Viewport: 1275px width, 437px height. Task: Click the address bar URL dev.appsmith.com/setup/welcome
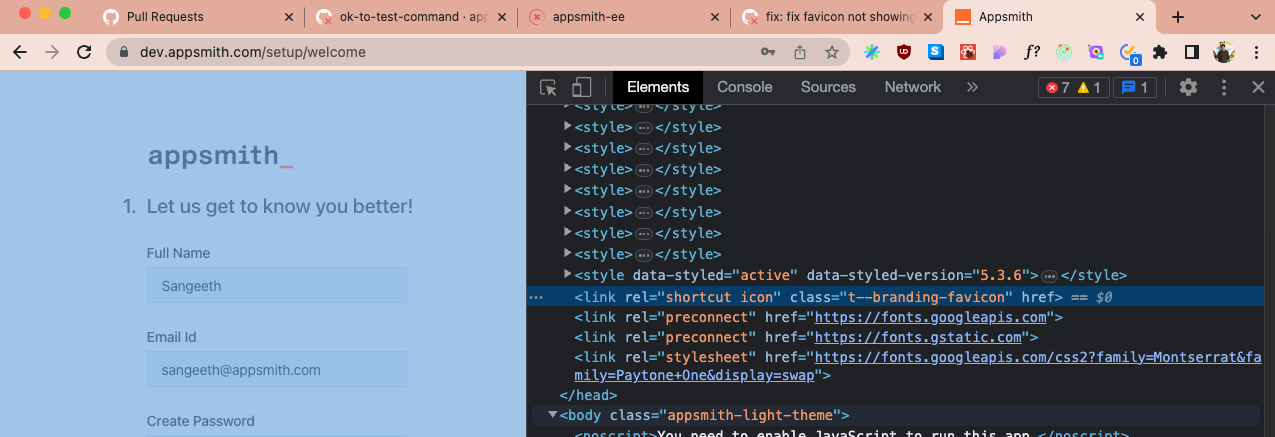251,52
